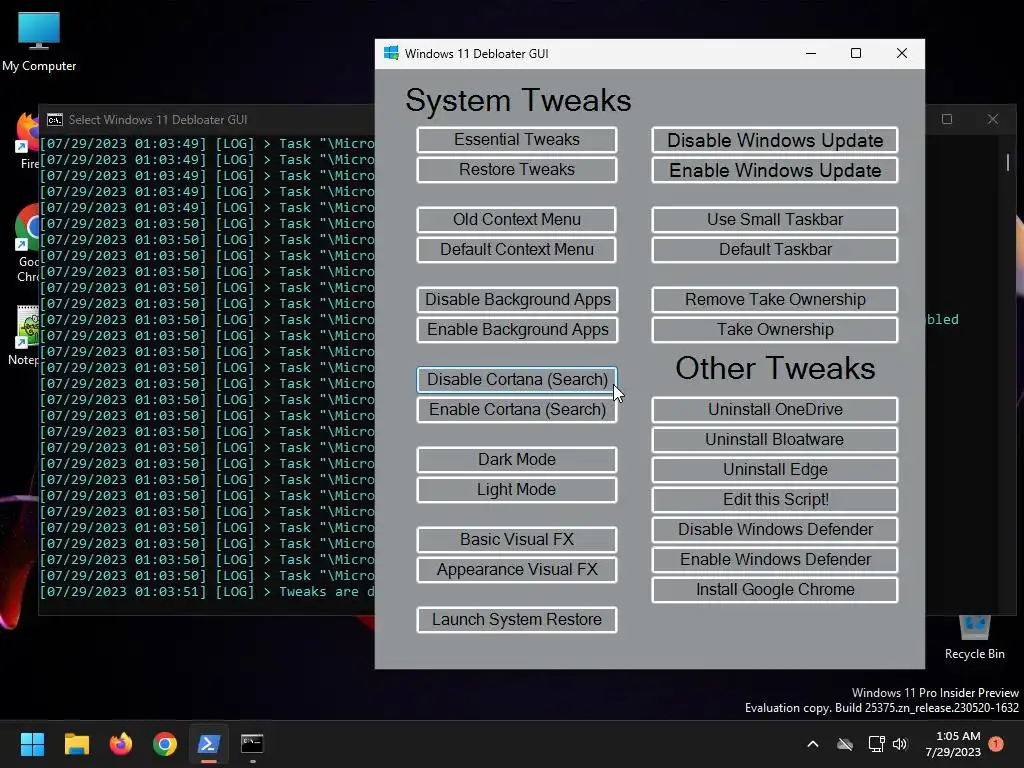The height and width of the screenshot is (768, 1024).
Task: Select the Recycle Bin desktop icon
Action: [974, 639]
